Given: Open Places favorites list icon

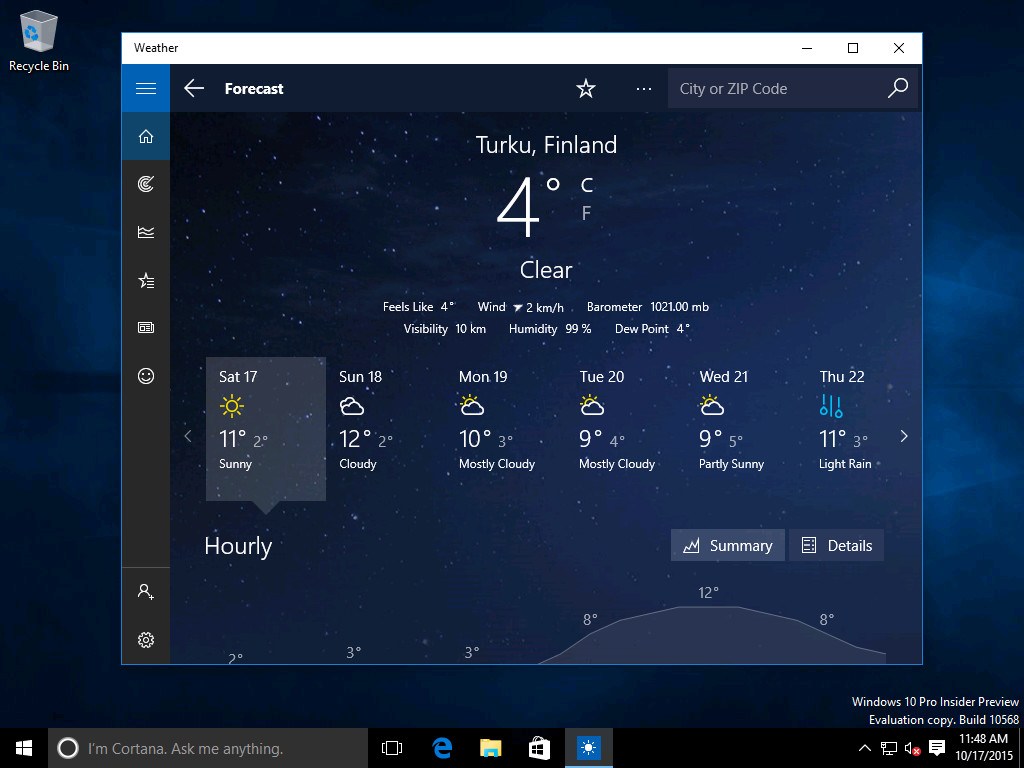Looking at the screenshot, I should point(146,280).
